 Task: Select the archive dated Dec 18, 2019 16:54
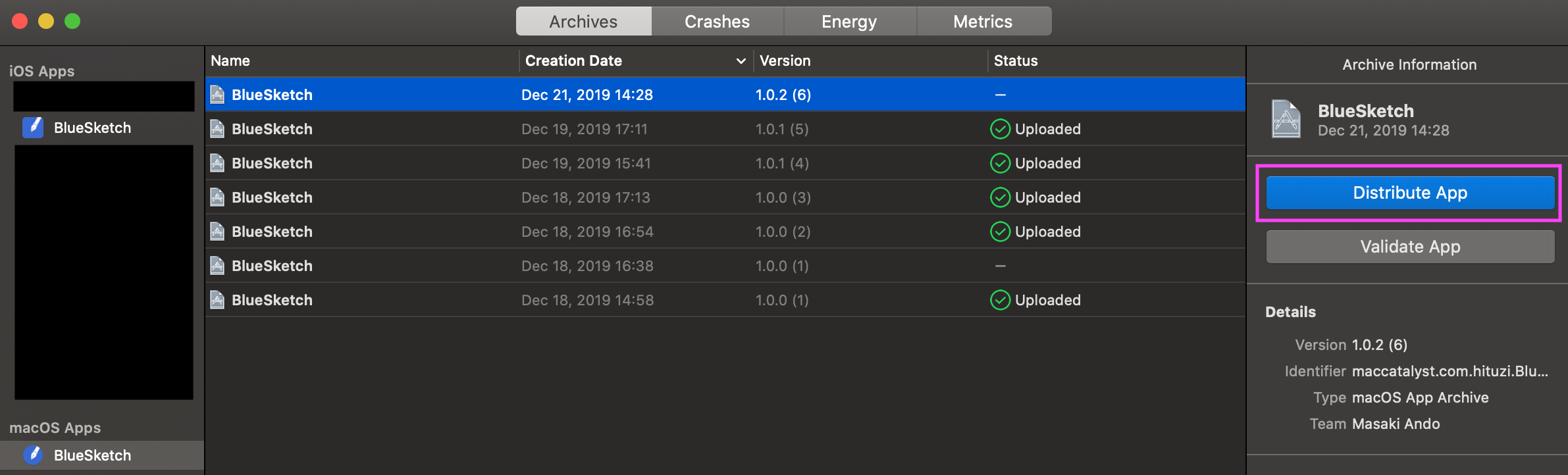coord(587,232)
